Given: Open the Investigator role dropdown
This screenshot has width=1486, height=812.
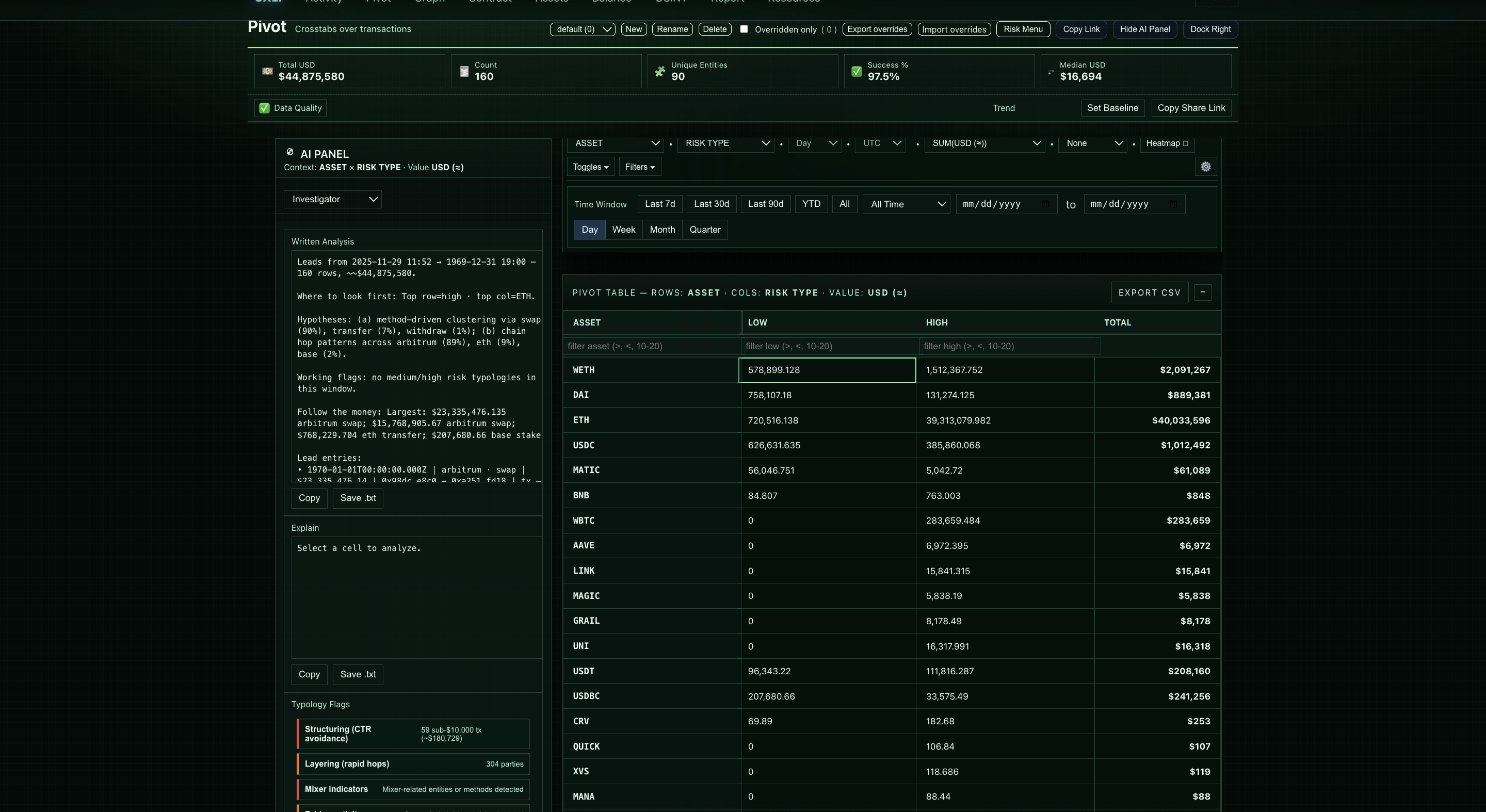Looking at the screenshot, I should coord(332,199).
